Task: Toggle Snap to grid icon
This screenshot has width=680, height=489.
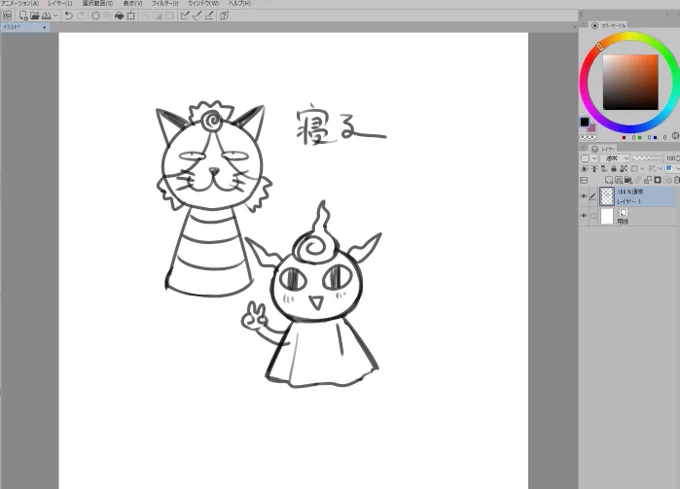Action: (x=209, y=16)
